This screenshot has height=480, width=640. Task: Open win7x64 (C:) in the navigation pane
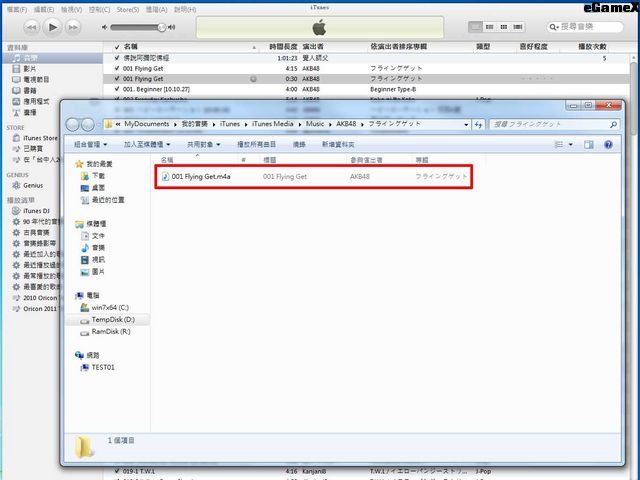[104, 307]
